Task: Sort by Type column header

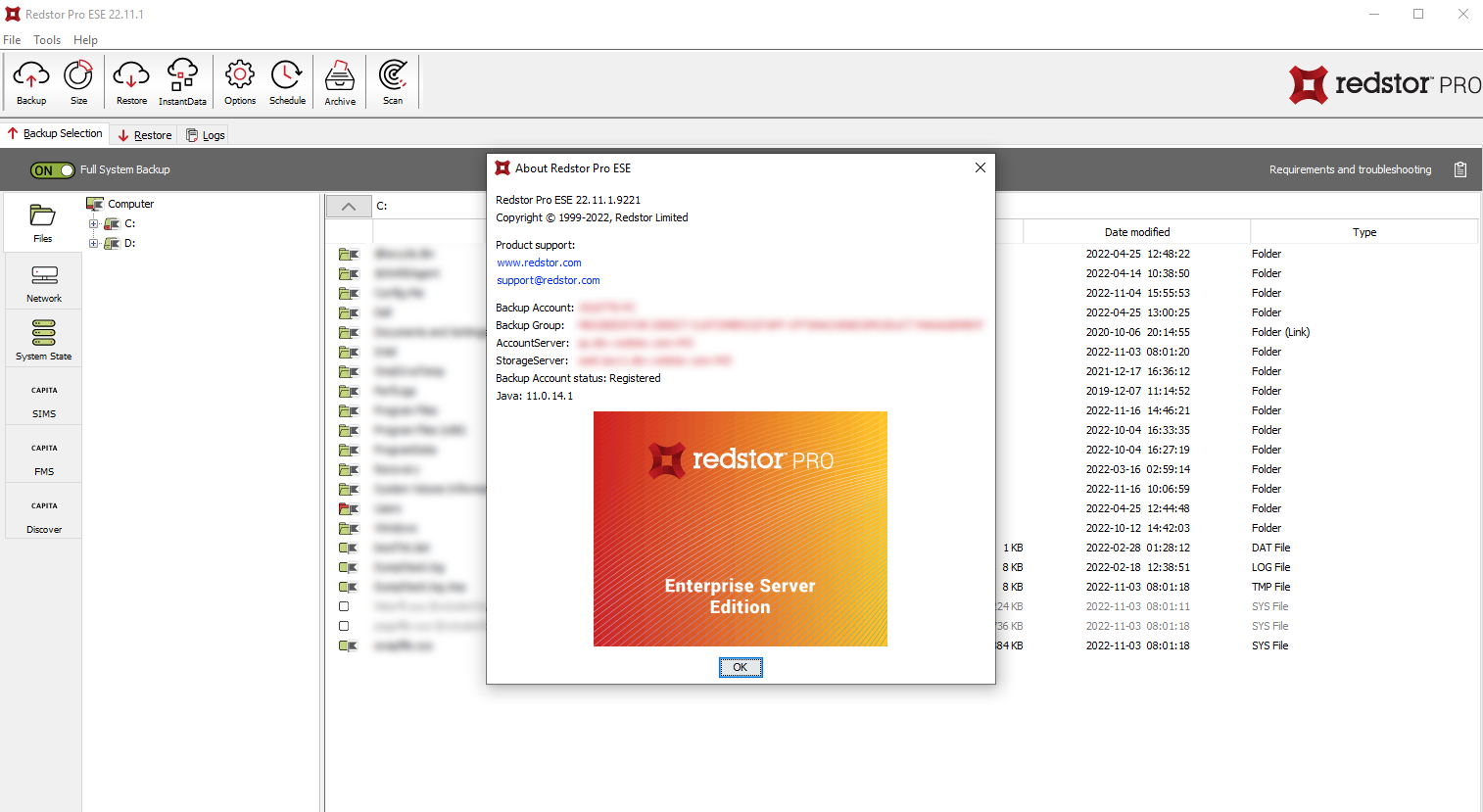Action: tap(1363, 232)
